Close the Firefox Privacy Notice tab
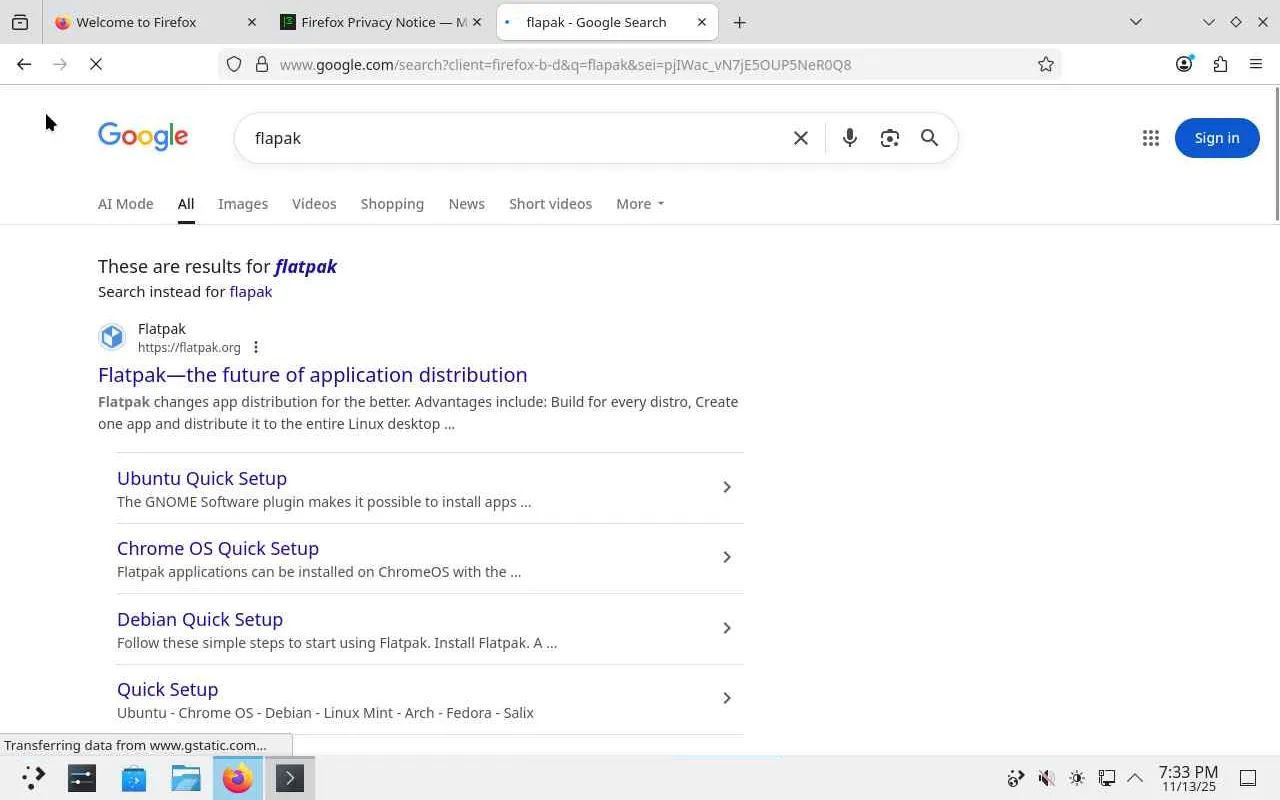This screenshot has height=800, width=1280. coord(476,22)
